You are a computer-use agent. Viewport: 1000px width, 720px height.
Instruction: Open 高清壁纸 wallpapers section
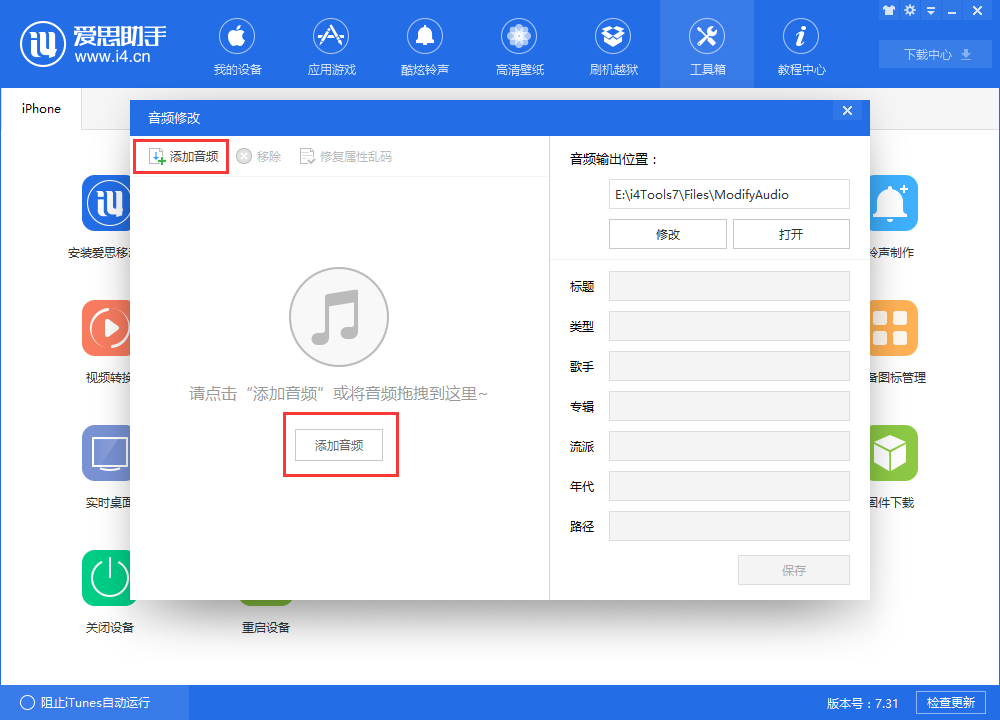(519, 45)
